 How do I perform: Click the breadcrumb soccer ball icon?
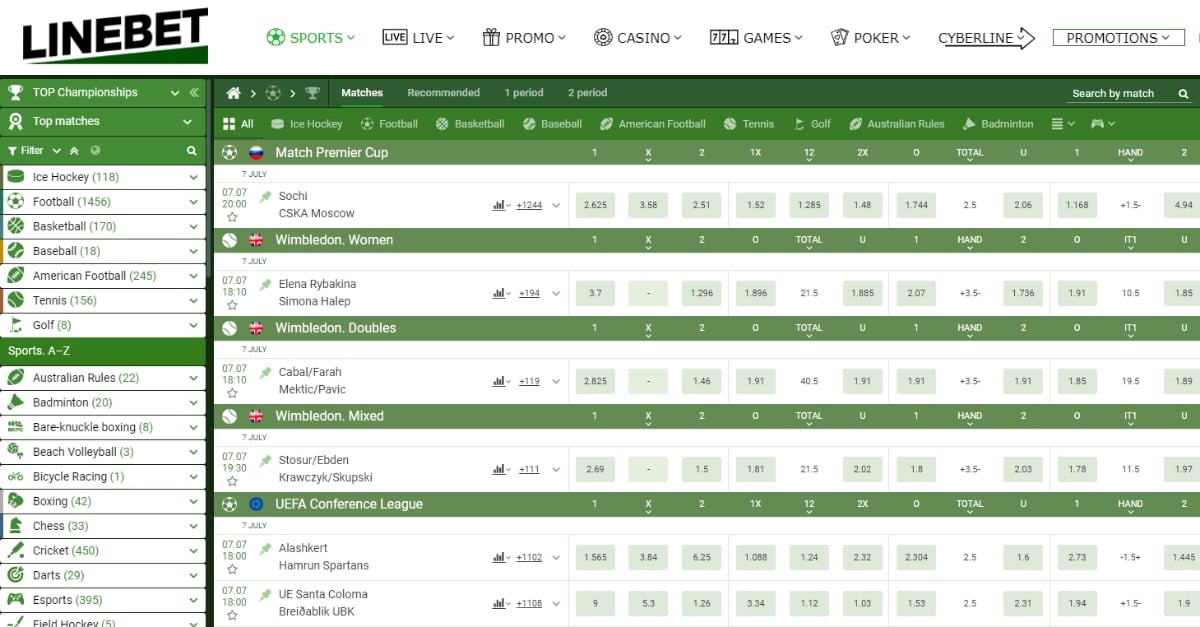tap(273, 93)
